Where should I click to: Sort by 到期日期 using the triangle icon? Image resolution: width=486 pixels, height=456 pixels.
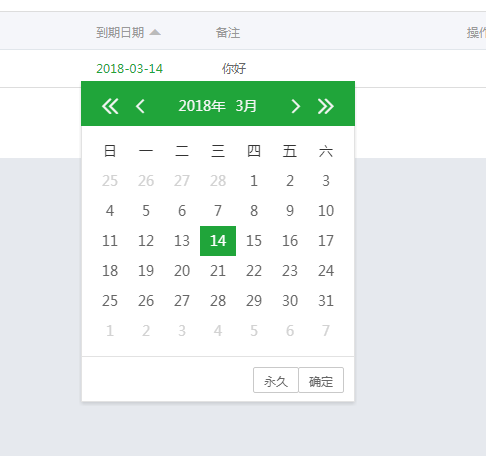tap(155, 32)
